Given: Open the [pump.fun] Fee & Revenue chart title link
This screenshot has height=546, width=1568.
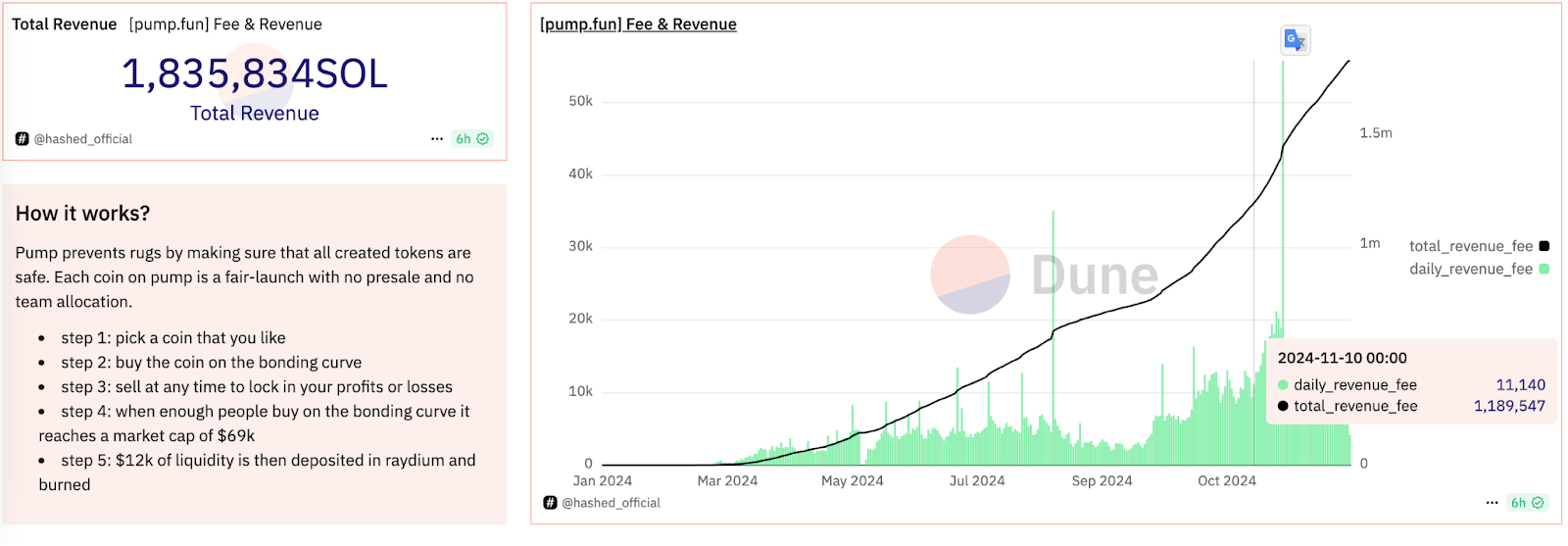Looking at the screenshot, I should click(x=638, y=25).
